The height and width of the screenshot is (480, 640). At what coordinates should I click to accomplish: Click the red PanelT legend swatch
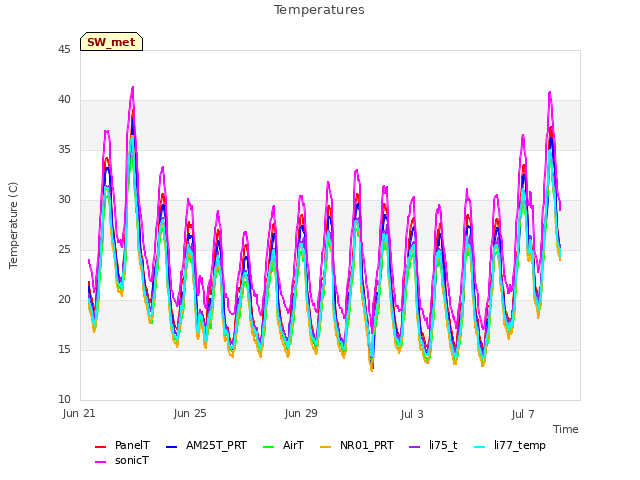tap(100, 447)
